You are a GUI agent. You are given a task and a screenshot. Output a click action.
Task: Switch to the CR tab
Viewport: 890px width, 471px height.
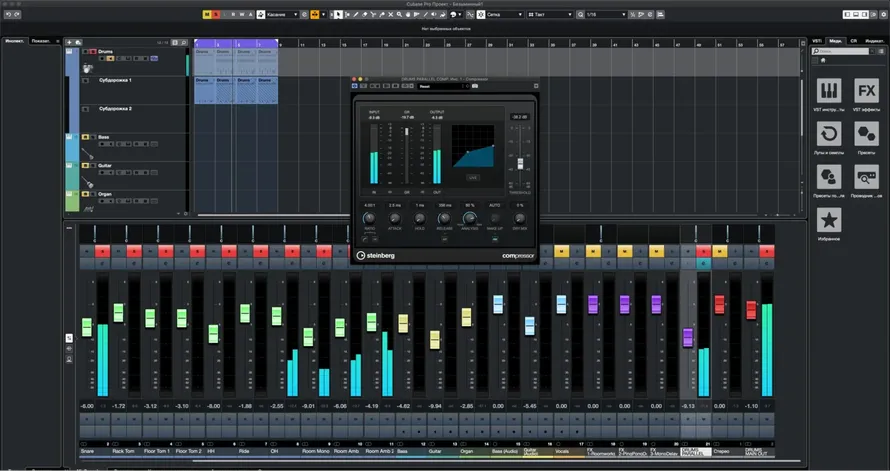point(853,41)
